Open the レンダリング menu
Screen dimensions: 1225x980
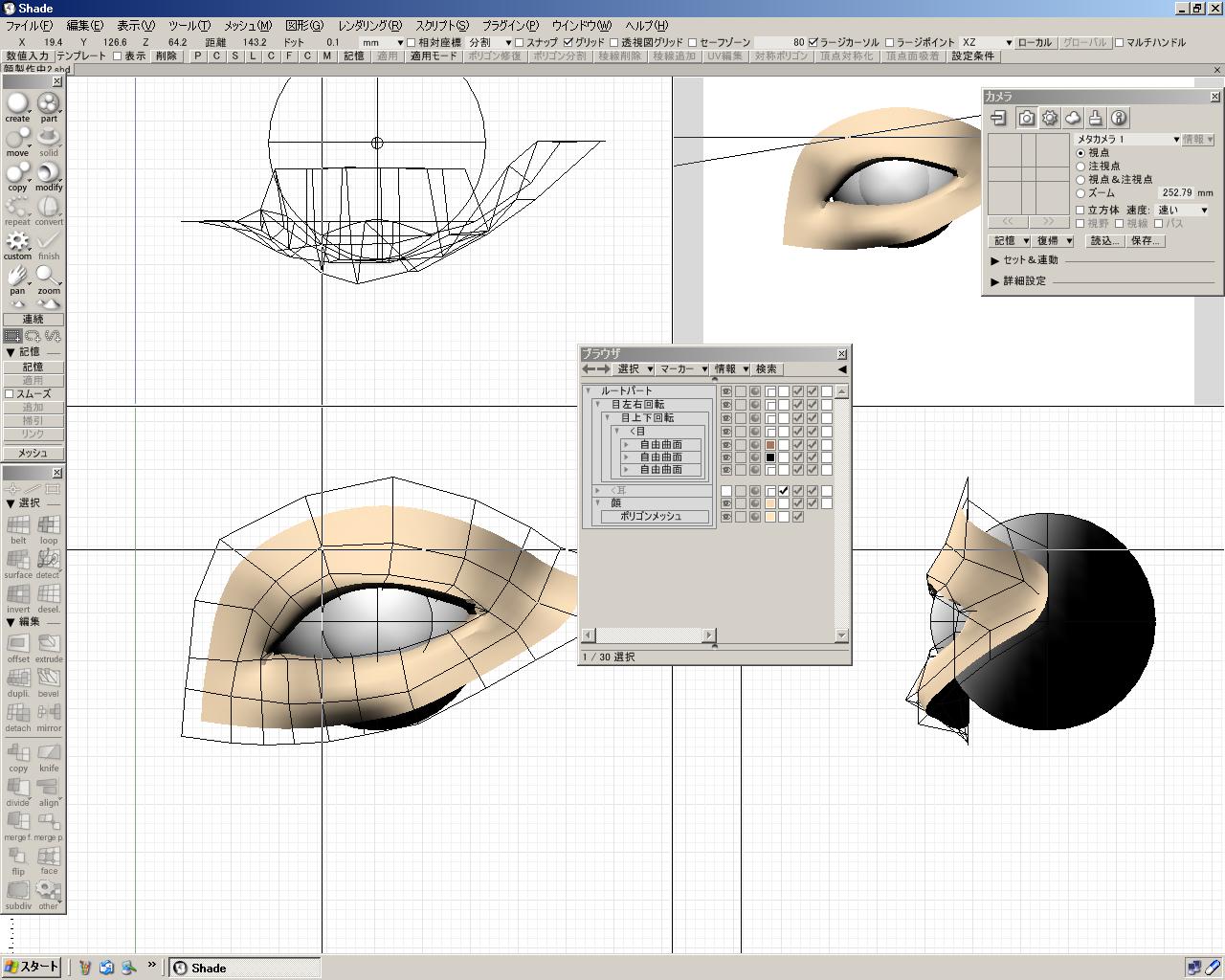coord(369,26)
